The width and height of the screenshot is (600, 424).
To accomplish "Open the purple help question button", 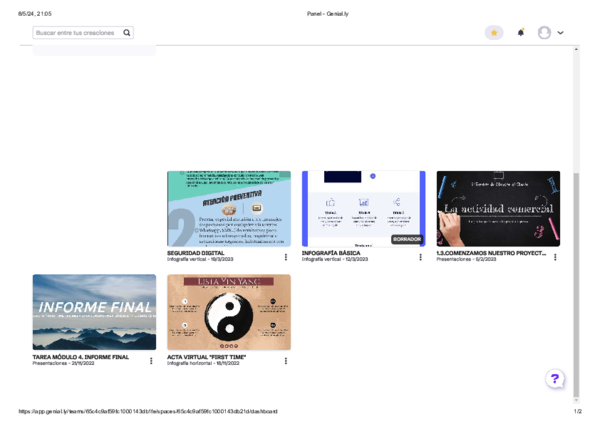I will point(556,379).
